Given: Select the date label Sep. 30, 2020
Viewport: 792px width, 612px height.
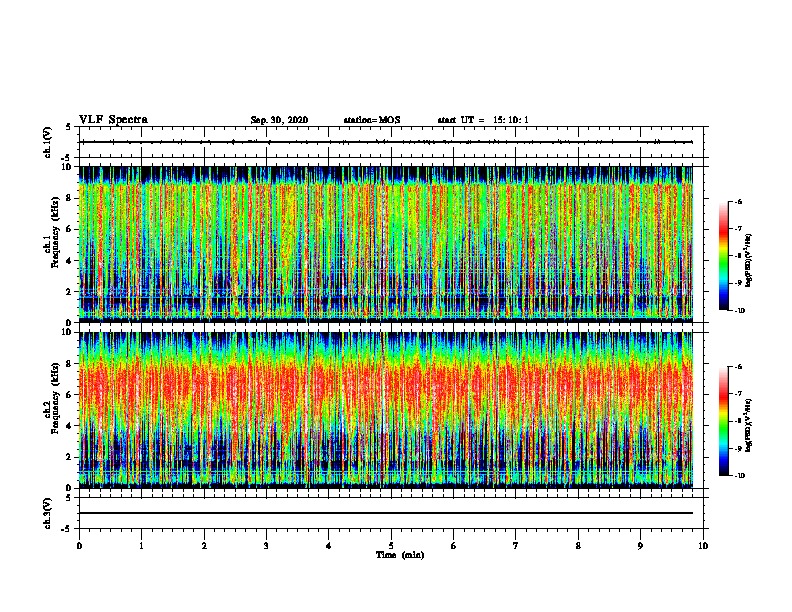Looking at the screenshot, I should point(279,120).
